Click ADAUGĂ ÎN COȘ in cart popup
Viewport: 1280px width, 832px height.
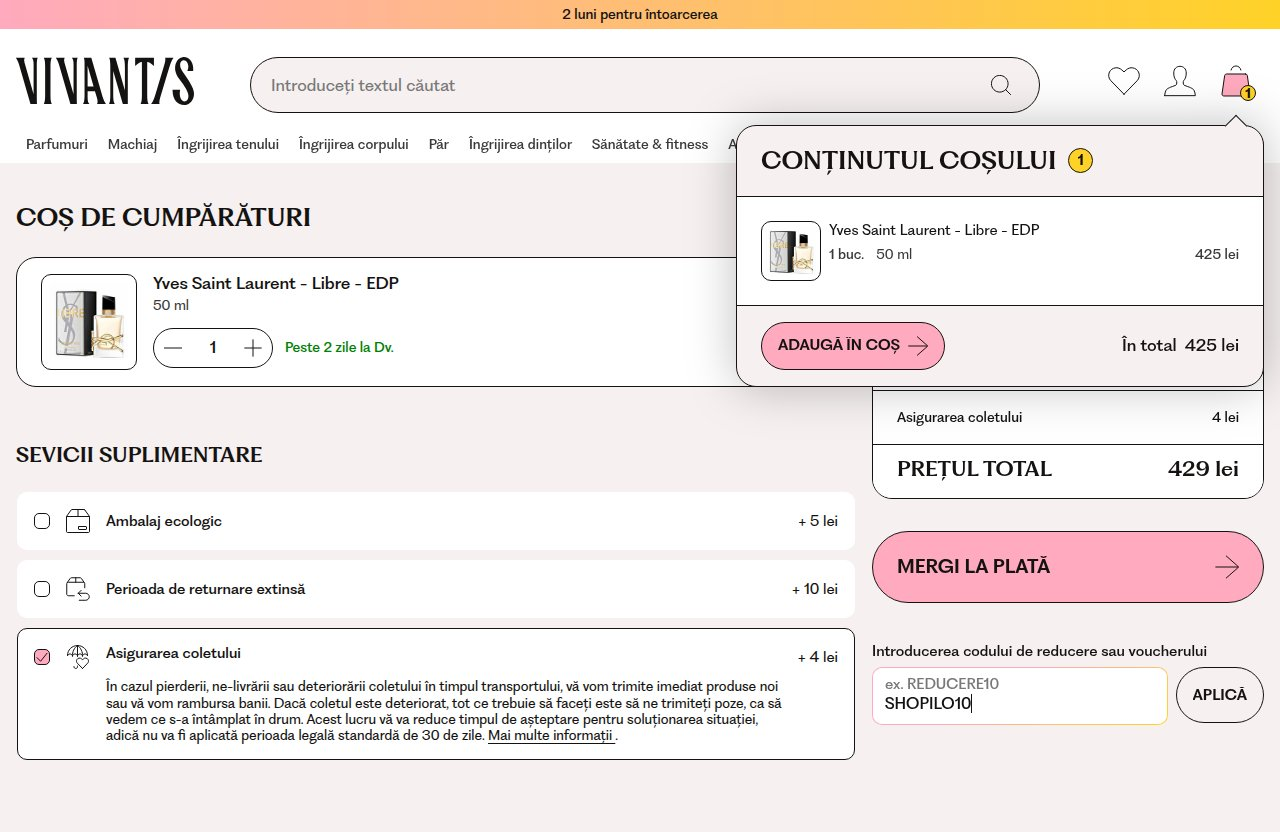pos(853,346)
